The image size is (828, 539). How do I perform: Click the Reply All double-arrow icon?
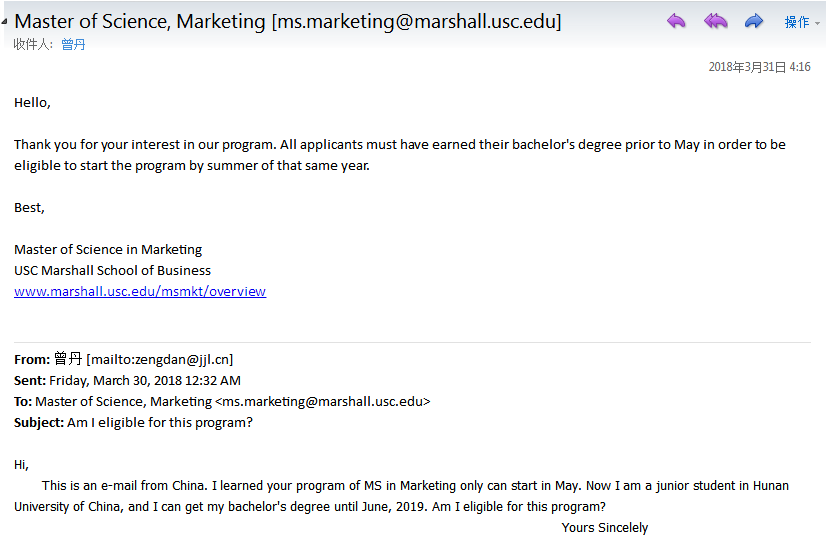click(x=715, y=21)
